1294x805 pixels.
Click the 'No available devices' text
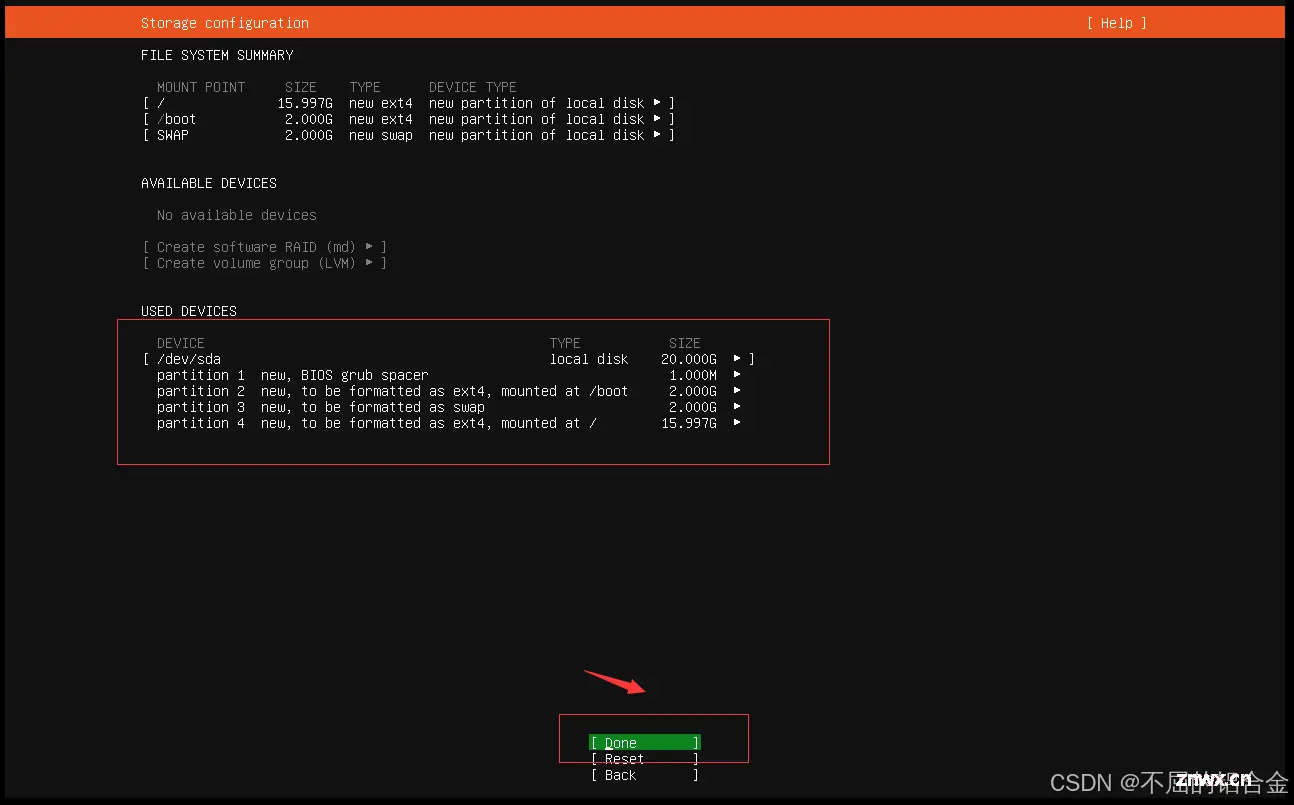(x=237, y=215)
